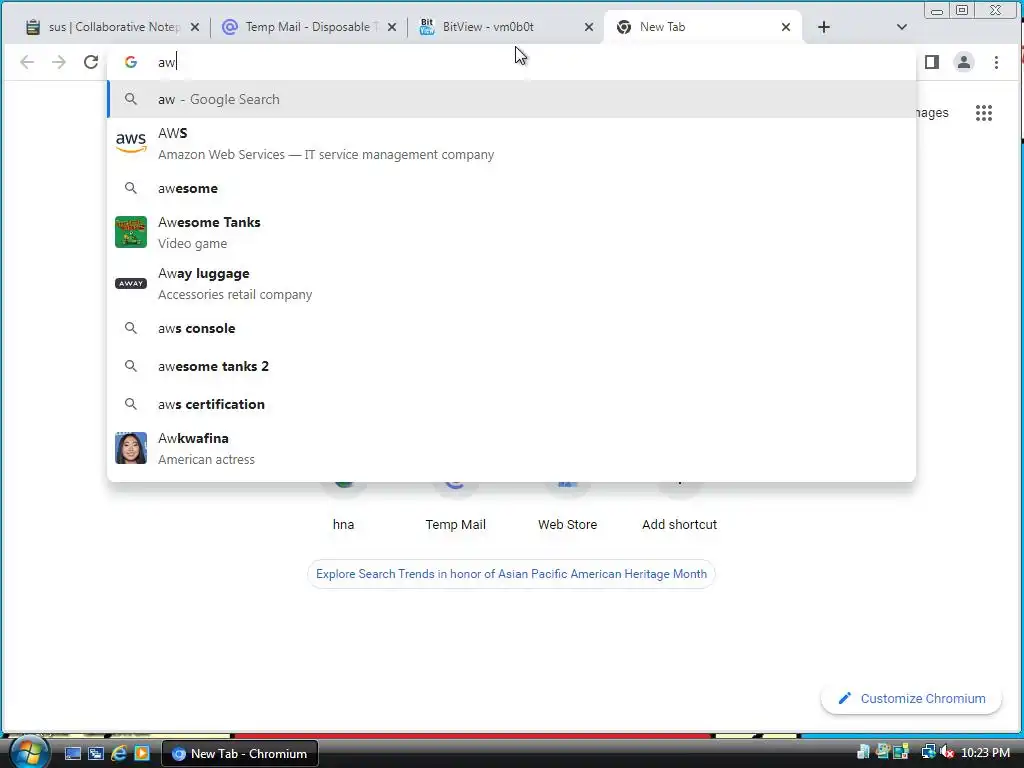Image resolution: width=1024 pixels, height=768 pixels.
Task: Close the BitView tab
Action: pos(588,27)
